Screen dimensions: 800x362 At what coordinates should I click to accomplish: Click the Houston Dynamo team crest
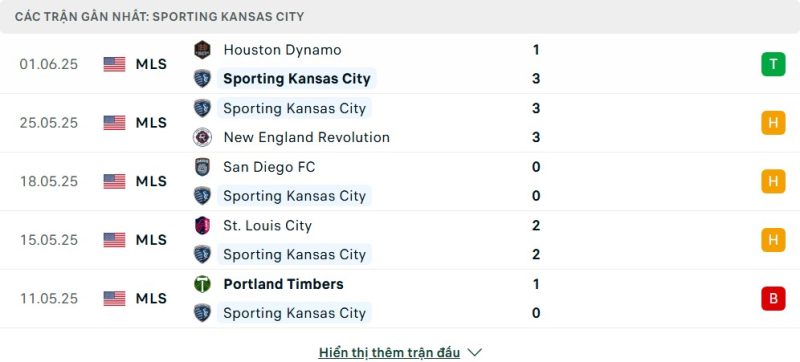pos(203,49)
